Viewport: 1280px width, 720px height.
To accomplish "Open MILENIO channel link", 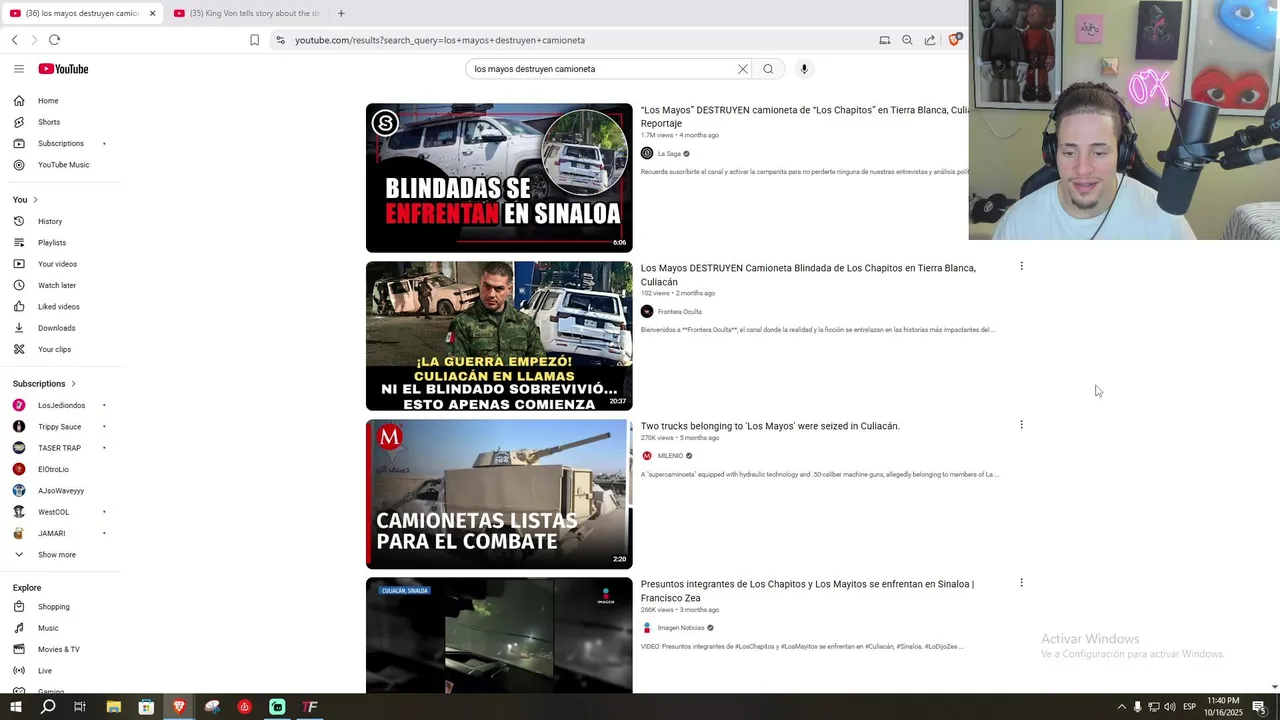I will pyautogui.click(x=670, y=456).
